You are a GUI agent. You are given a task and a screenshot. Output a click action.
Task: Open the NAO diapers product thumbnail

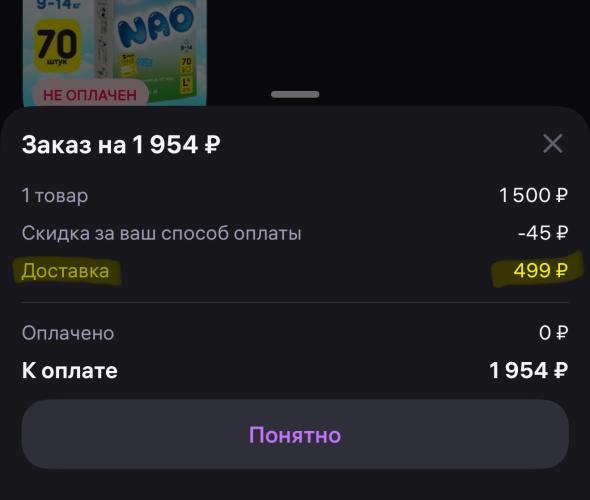coord(115,53)
